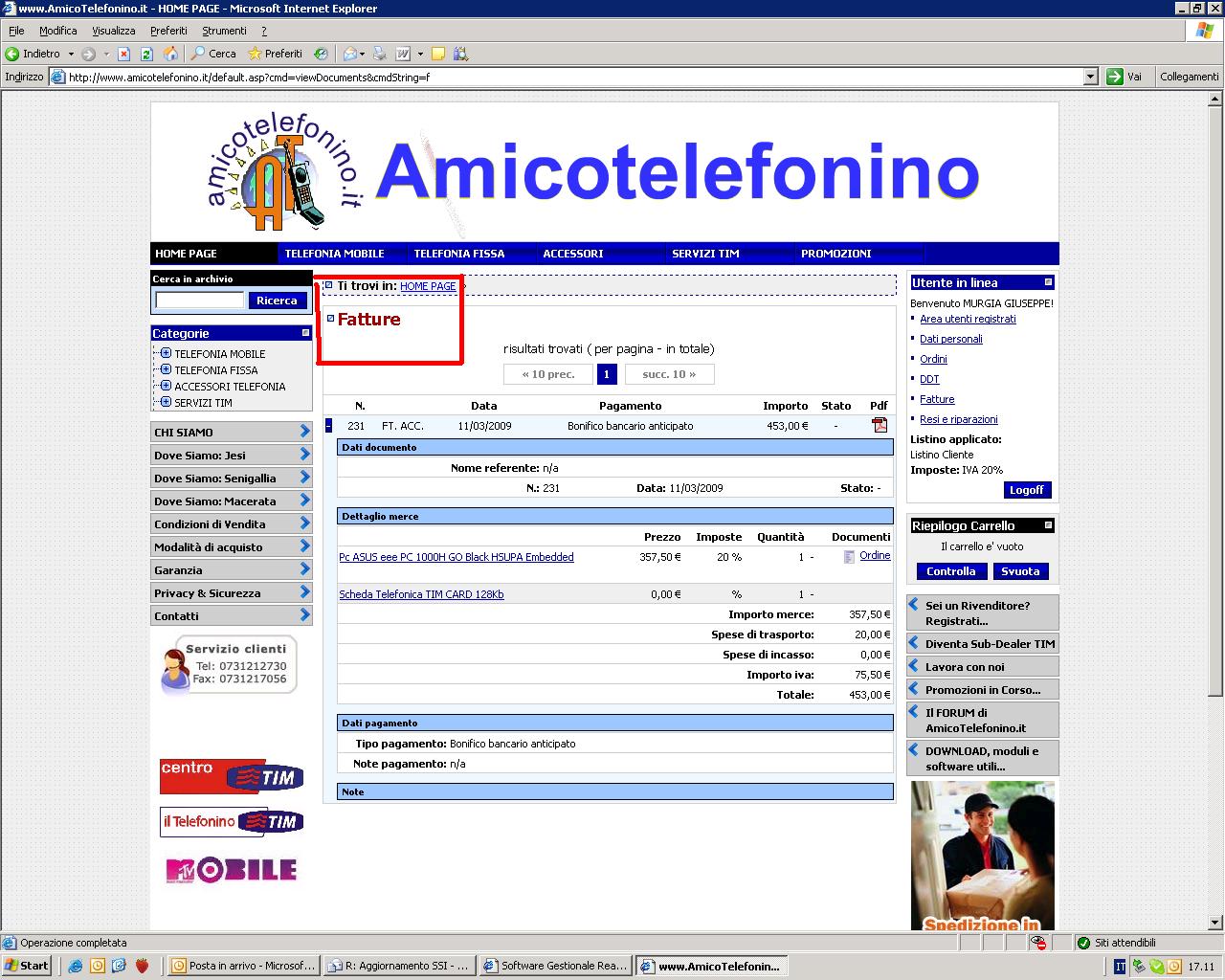Collapse invoice 231 details row

coord(328,426)
